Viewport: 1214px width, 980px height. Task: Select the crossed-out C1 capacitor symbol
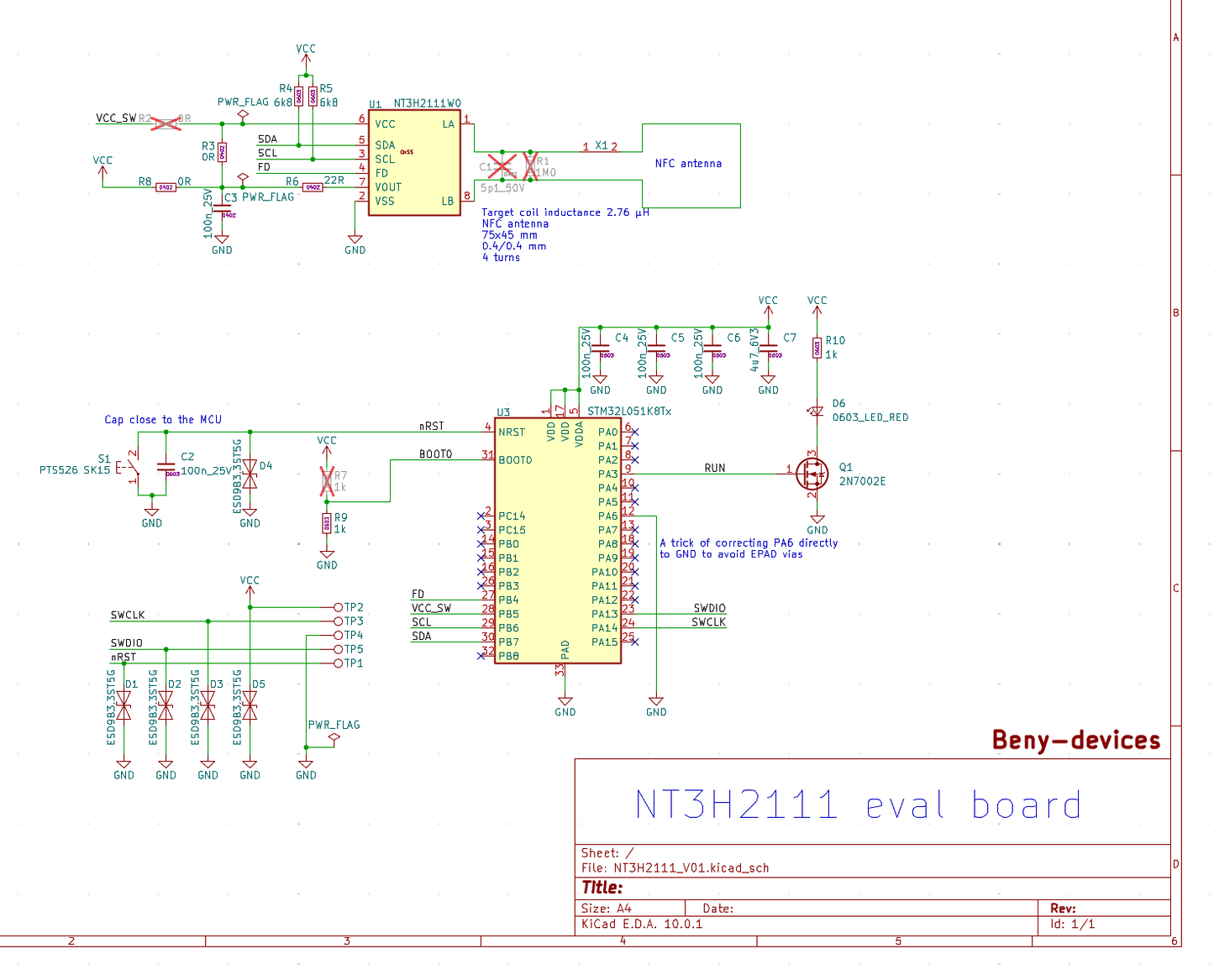[x=502, y=165]
